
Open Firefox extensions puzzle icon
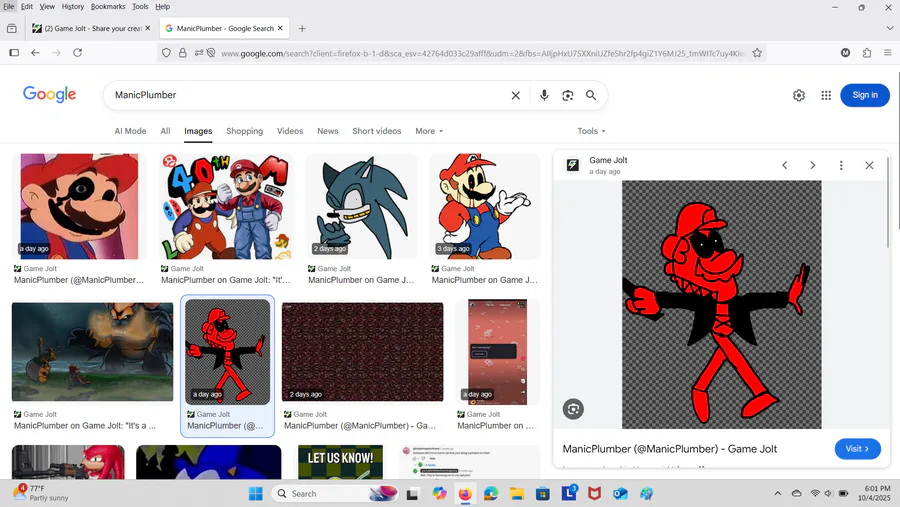(x=867, y=53)
